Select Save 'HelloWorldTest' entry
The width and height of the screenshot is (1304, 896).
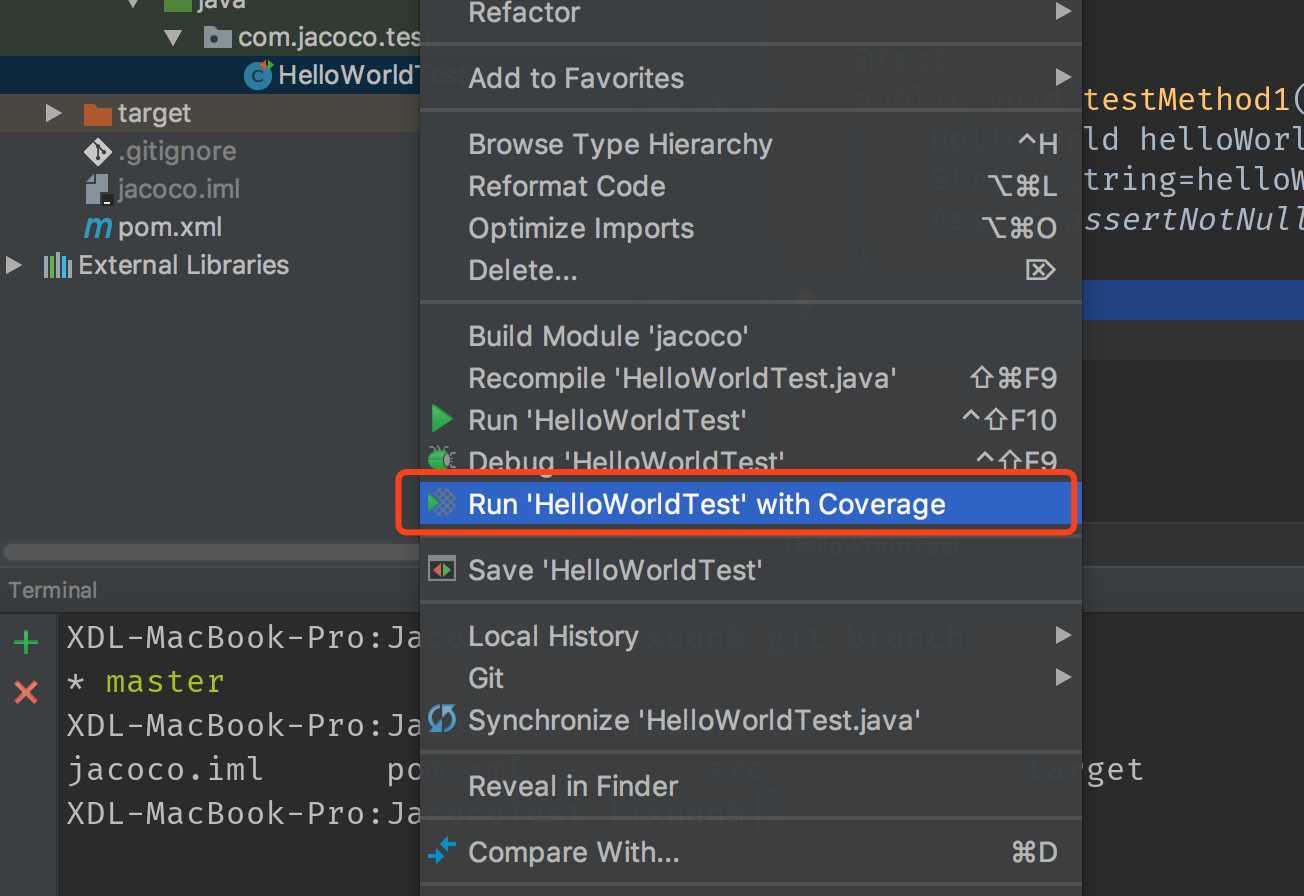750,570
